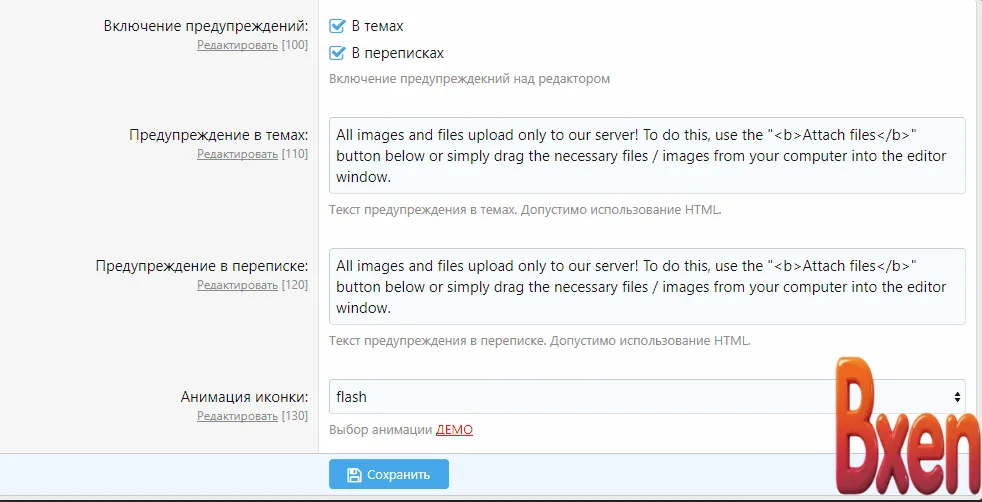This screenshot has height=502, width=982.
Task: Click the Bxen watermark logo
Action: 905,430
